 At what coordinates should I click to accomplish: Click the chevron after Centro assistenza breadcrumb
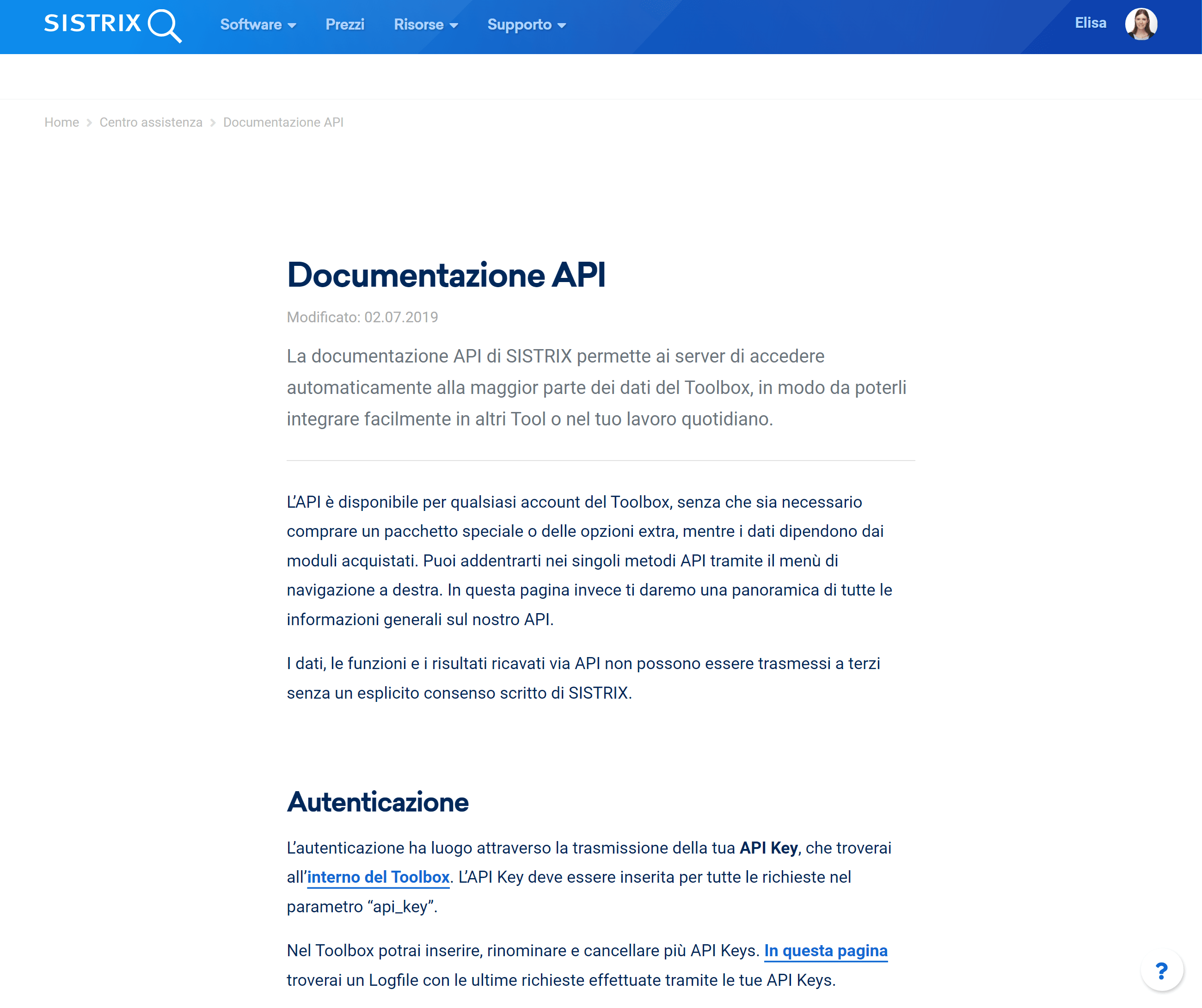(213, 123)
